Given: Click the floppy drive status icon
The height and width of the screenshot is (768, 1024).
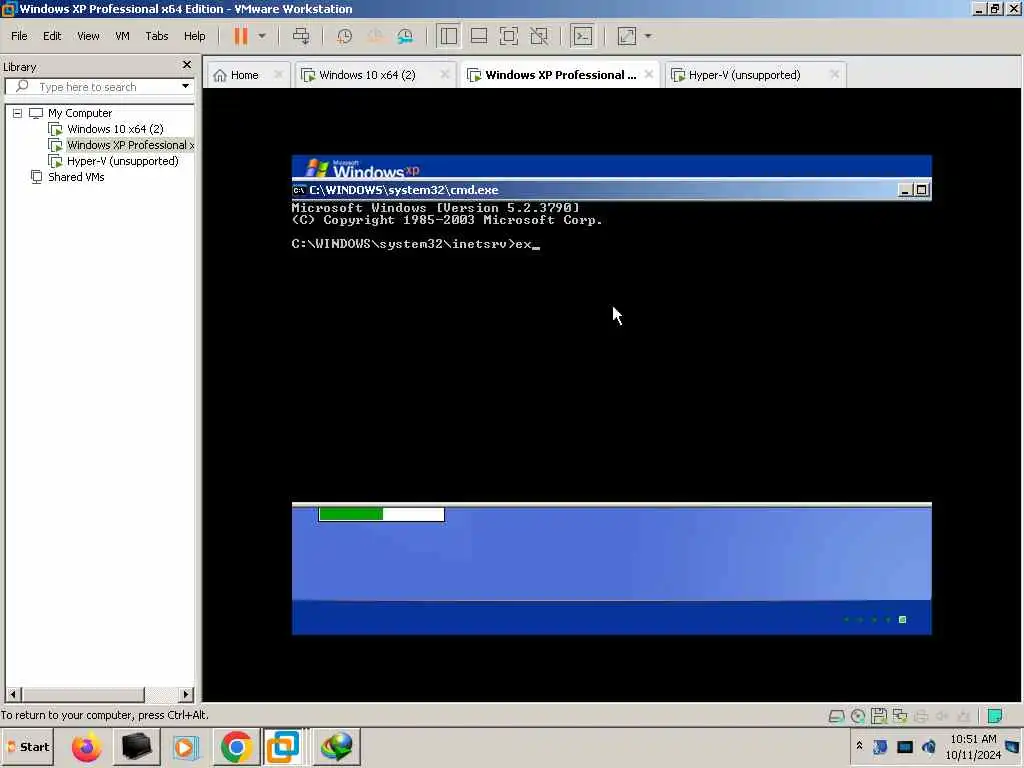Looking at the screenshot, I should point(879,716).
